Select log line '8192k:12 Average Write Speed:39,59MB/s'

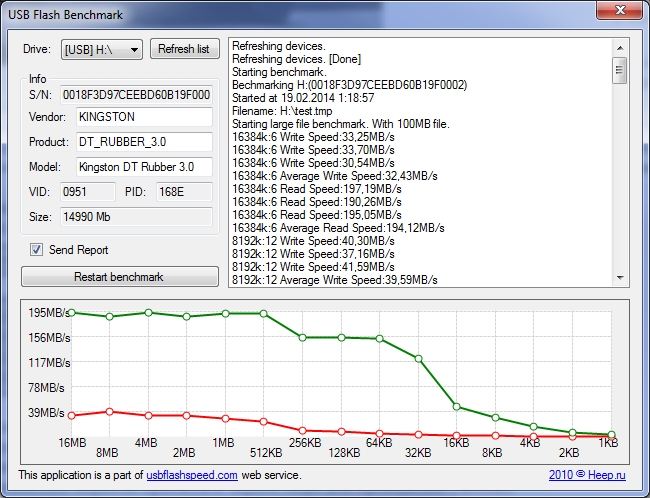point(335,280)
